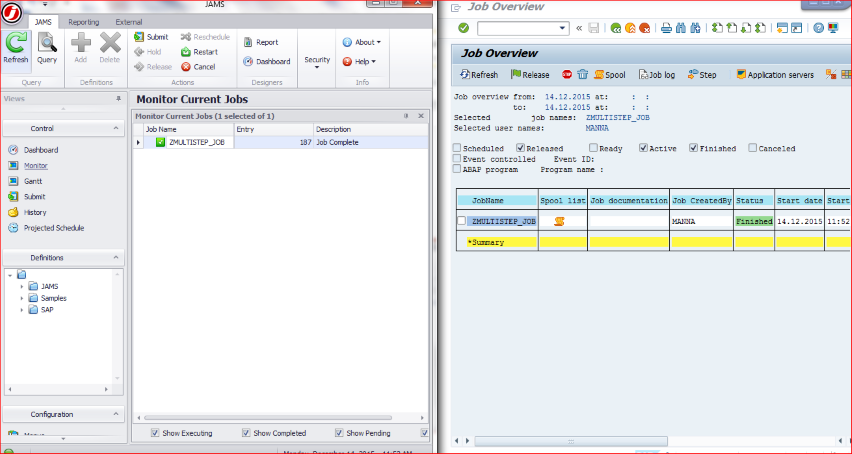
Task: Click the red Cancel action icon
Action: (x=186, y=67)
